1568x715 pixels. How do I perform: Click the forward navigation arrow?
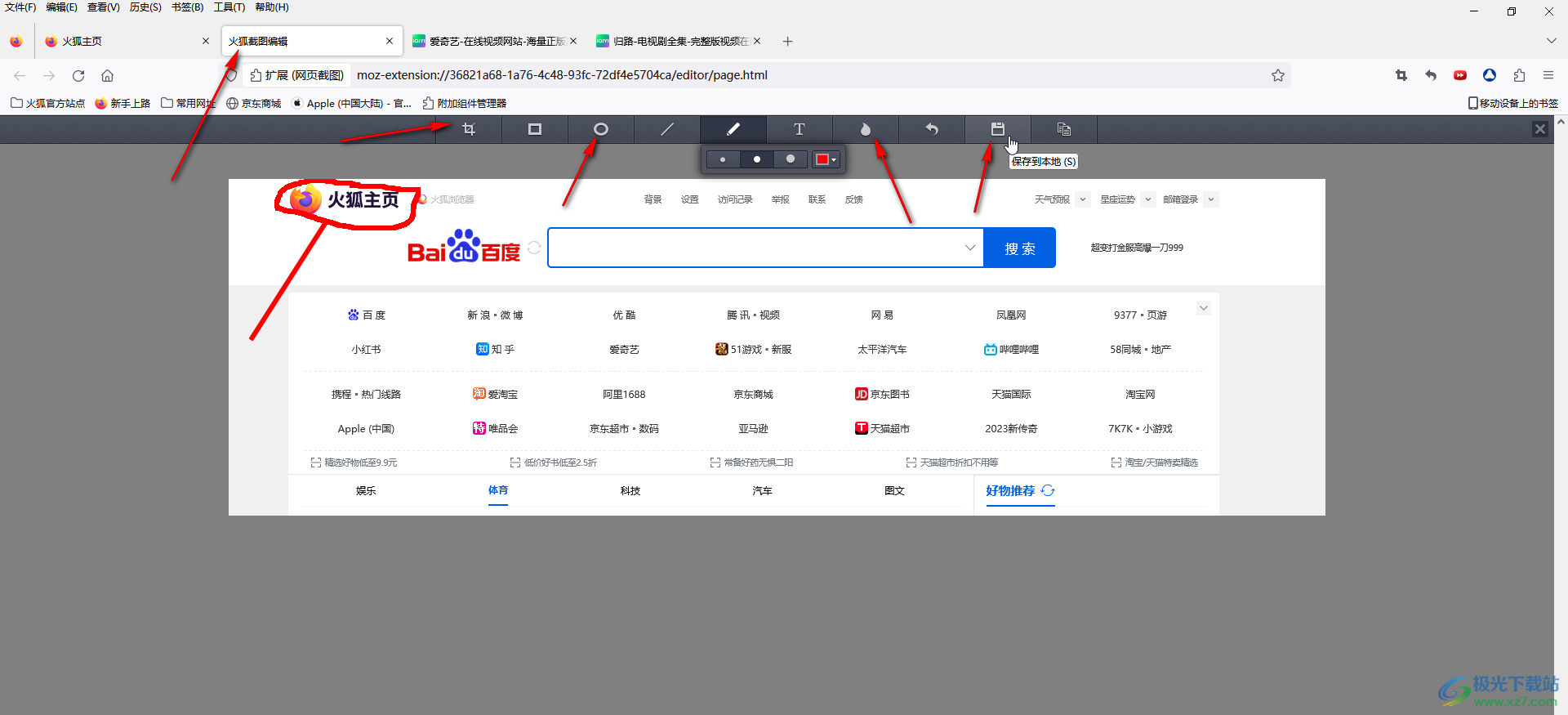pos(49,75)
